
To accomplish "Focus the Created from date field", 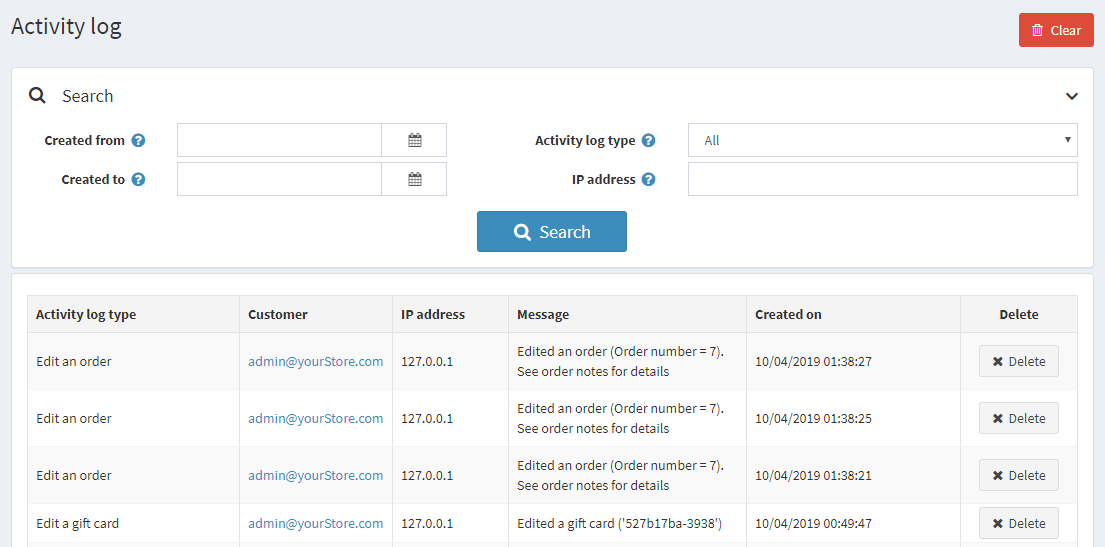I will pyautogui.click(x=279, y=141).
